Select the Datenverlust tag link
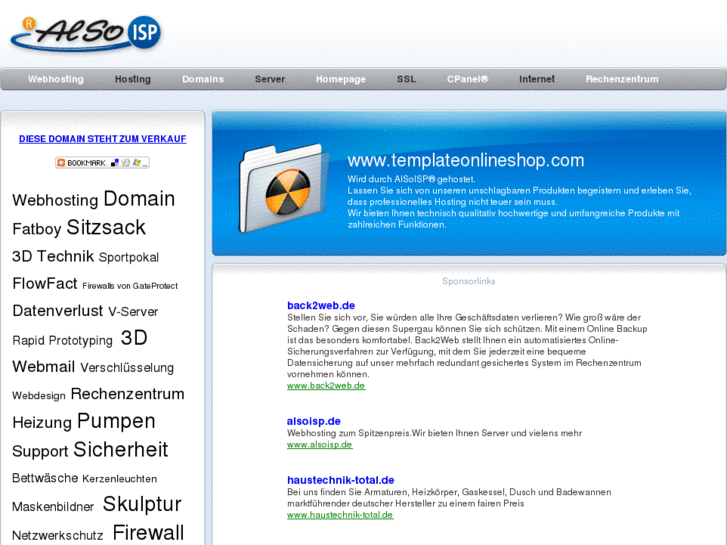Viewport: 727px width, 545px height. click(57, 311)
